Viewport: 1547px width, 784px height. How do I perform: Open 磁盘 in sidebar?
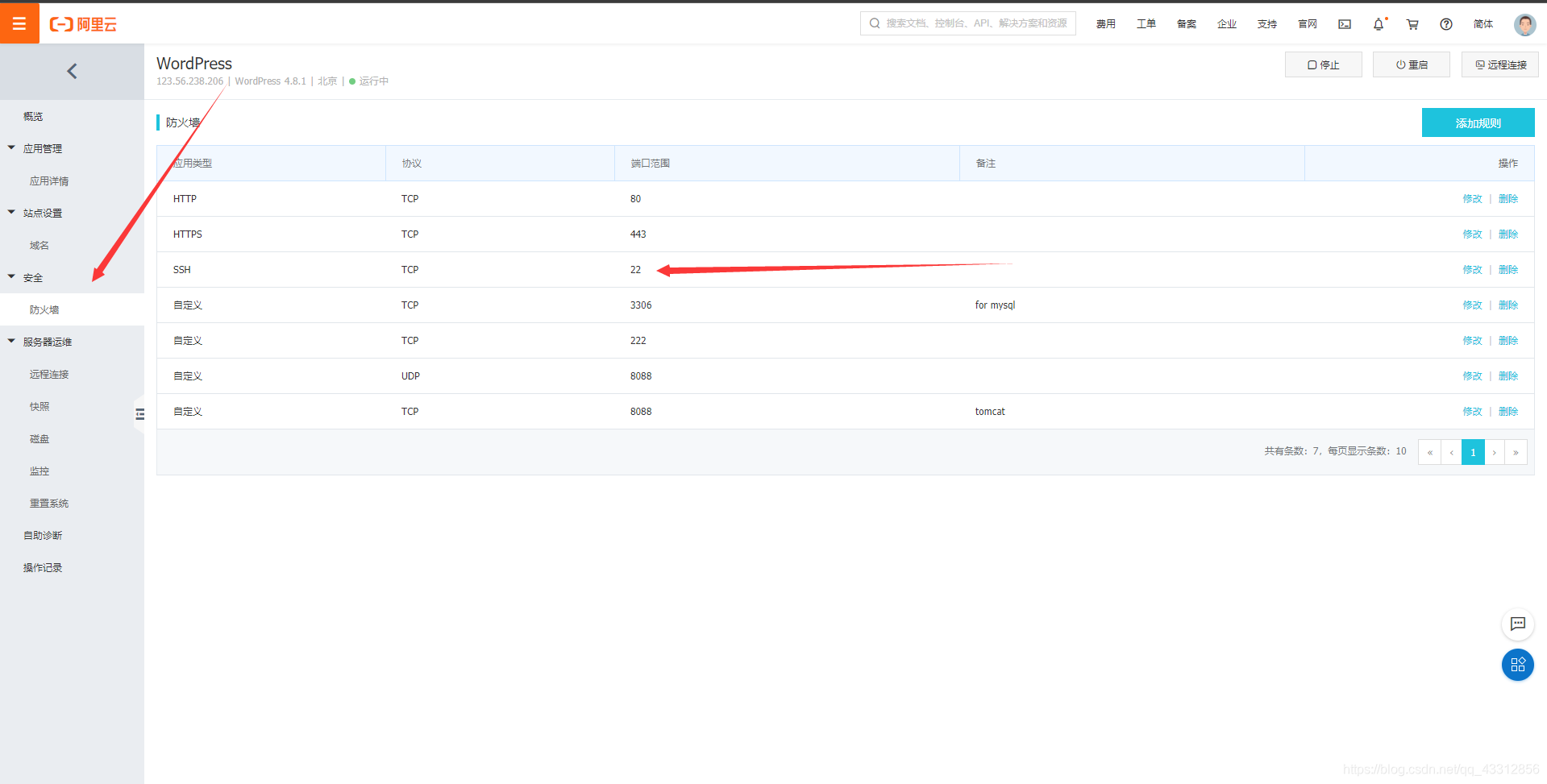tap(40, 438)
